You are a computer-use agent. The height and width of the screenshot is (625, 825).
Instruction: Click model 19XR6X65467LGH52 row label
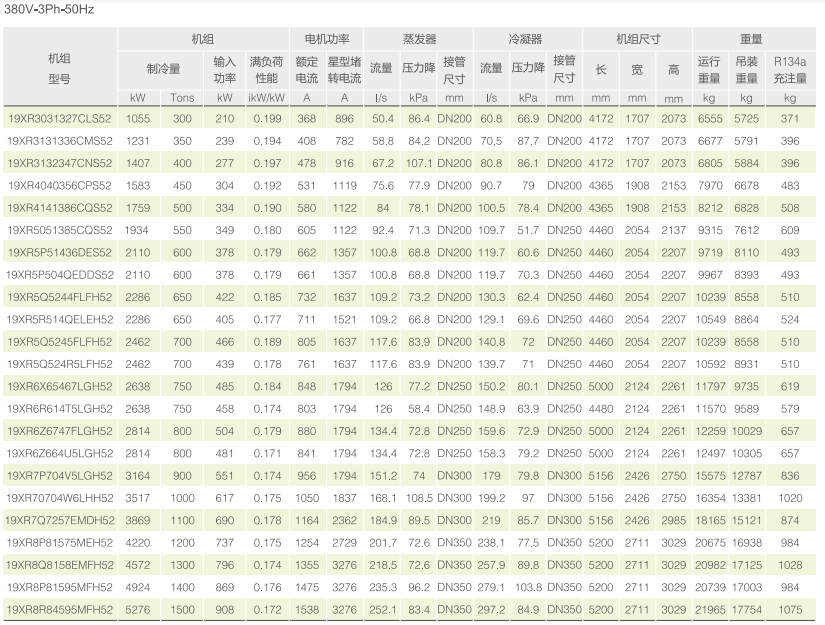click(60, 385)
